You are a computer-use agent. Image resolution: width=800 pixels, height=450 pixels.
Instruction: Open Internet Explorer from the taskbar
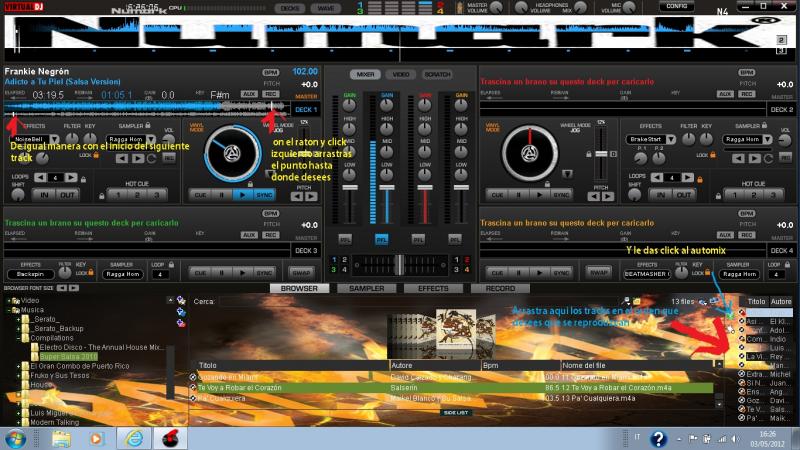pyautogui.click(x=134, y=439)
